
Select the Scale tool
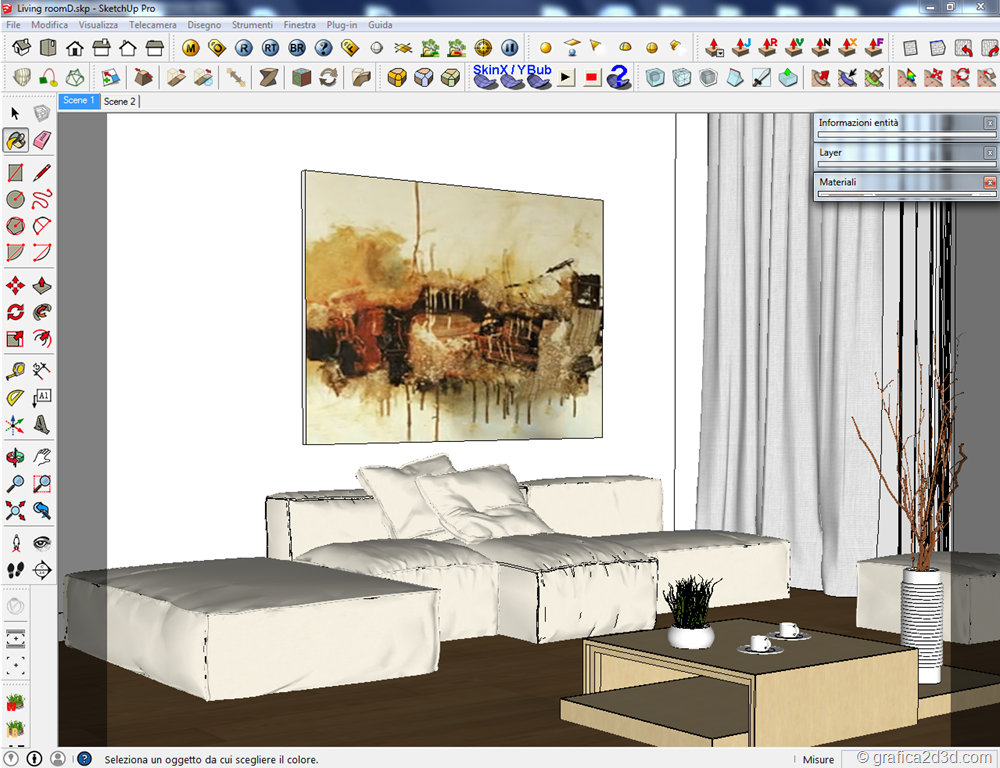[15, 338]
